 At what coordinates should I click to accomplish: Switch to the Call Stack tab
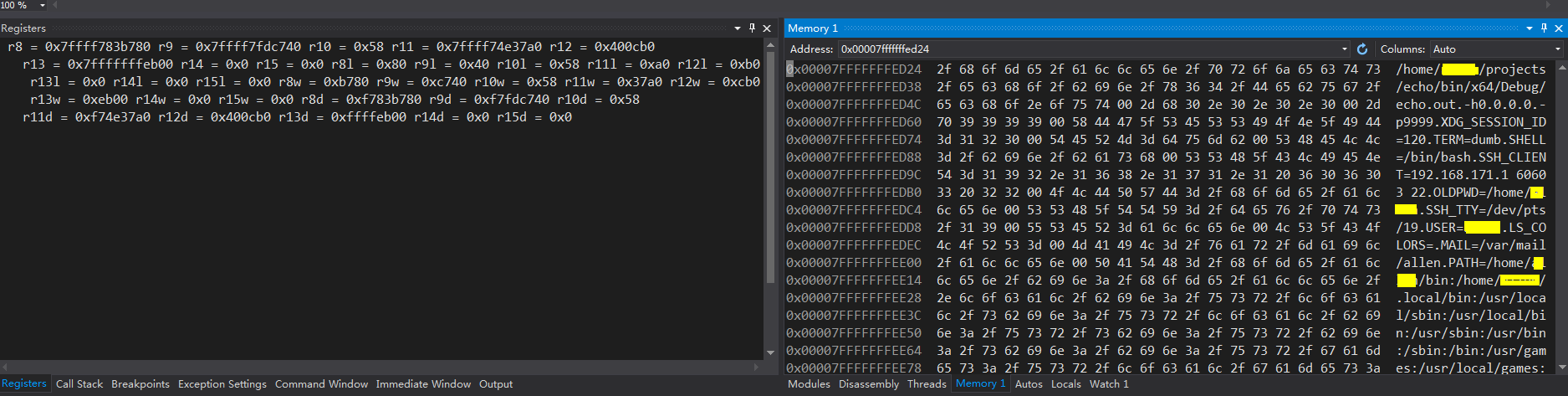79,384
